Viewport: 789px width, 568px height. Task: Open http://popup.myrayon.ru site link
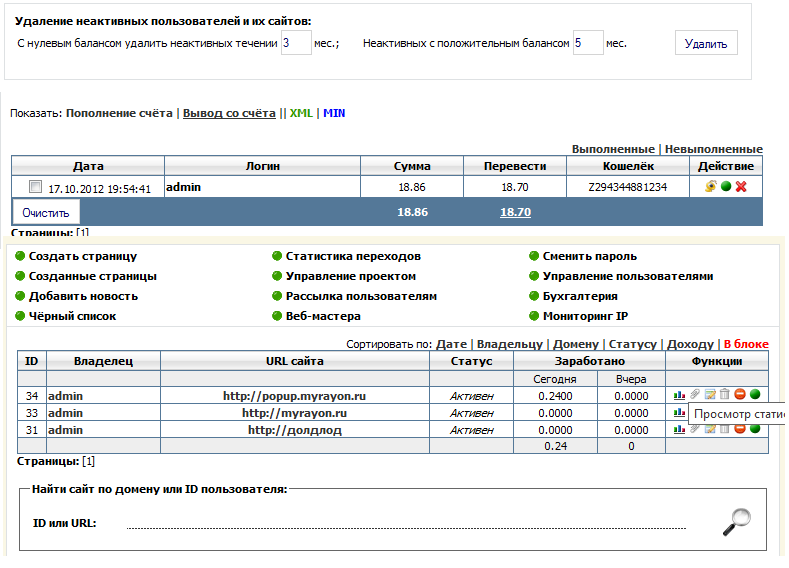tap(294, 396)
